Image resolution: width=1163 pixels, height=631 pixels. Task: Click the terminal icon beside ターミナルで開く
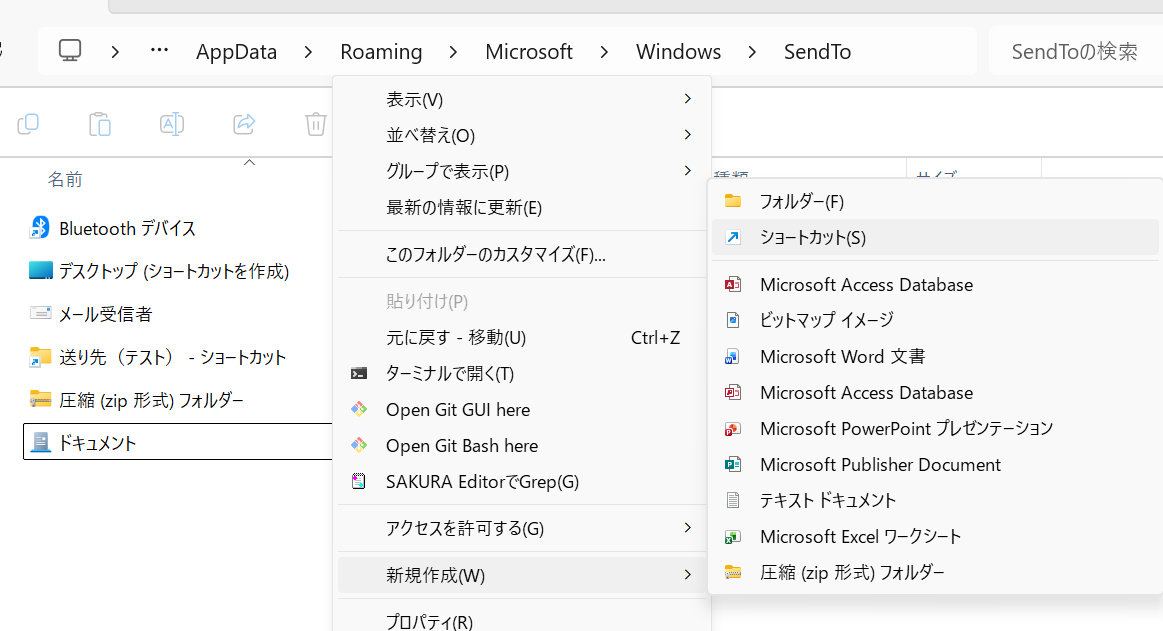[x=359, y=374]
